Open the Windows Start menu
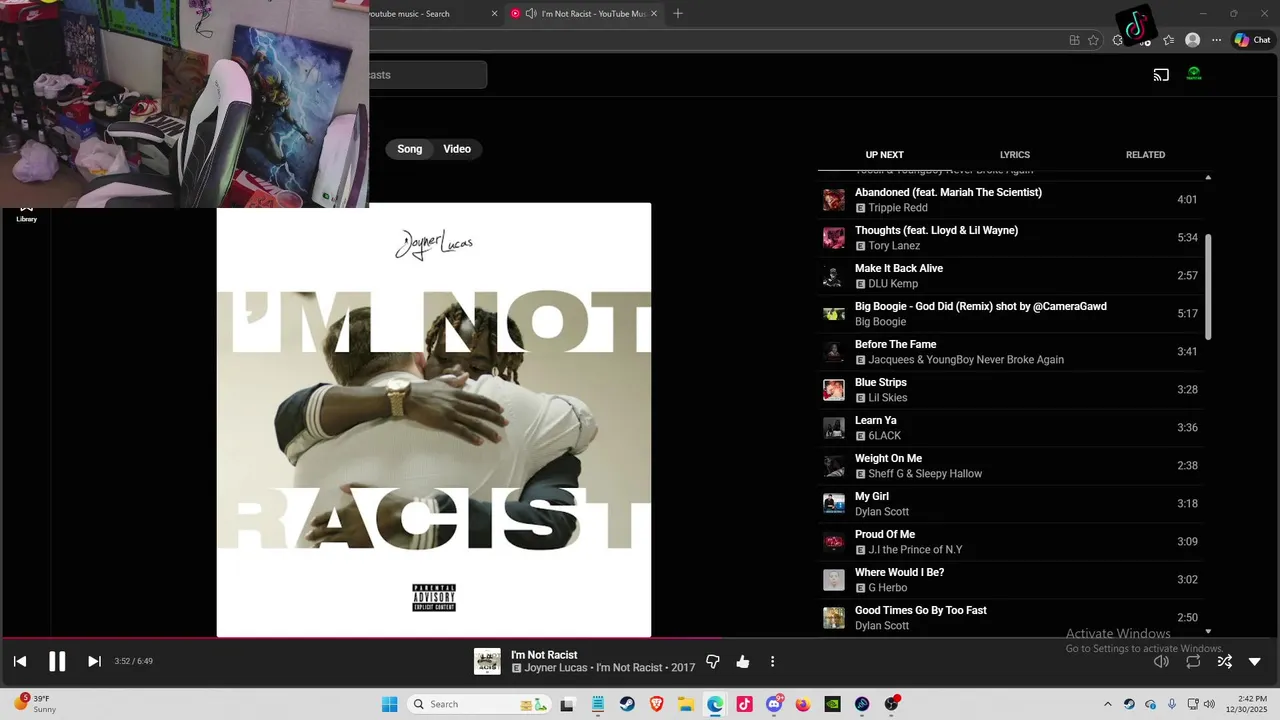The height and width of the screenshot is (720, 1280). (389, 704)
